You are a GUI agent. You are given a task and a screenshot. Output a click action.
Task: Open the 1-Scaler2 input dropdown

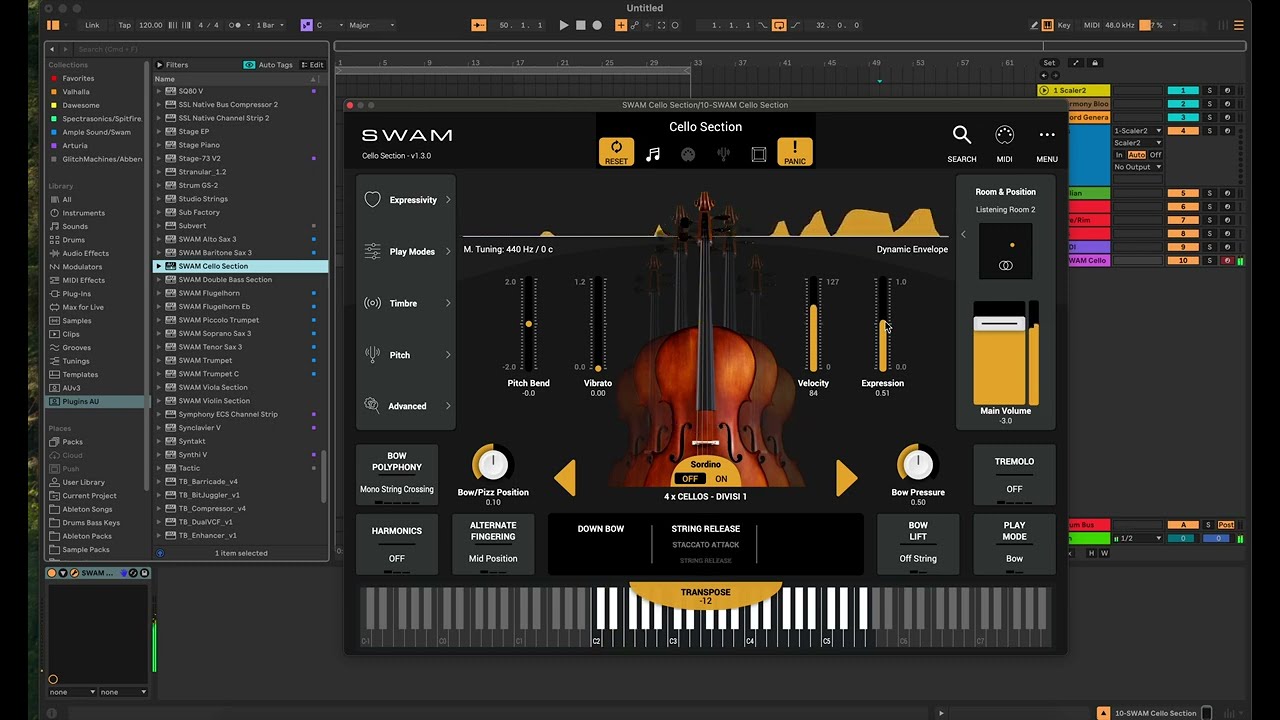(1138, 131)
